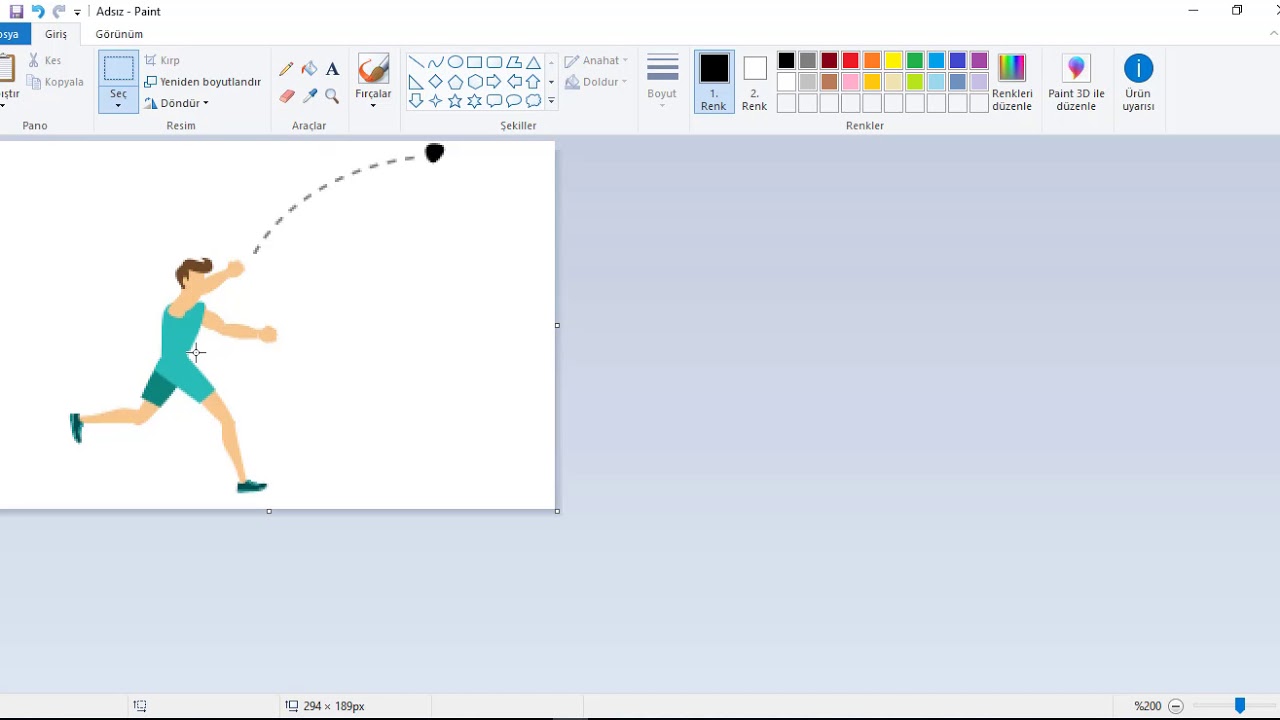The image size is (1280, 720).
Task: Click the Redo arrow in the title bar
Action: point(58,11)
